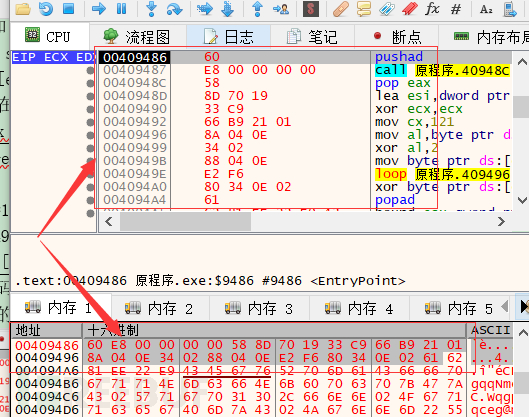Click the disassembly horizontal scroll right arrow
Viewport: 529px width, 417px height.
(x=501, y=222)
